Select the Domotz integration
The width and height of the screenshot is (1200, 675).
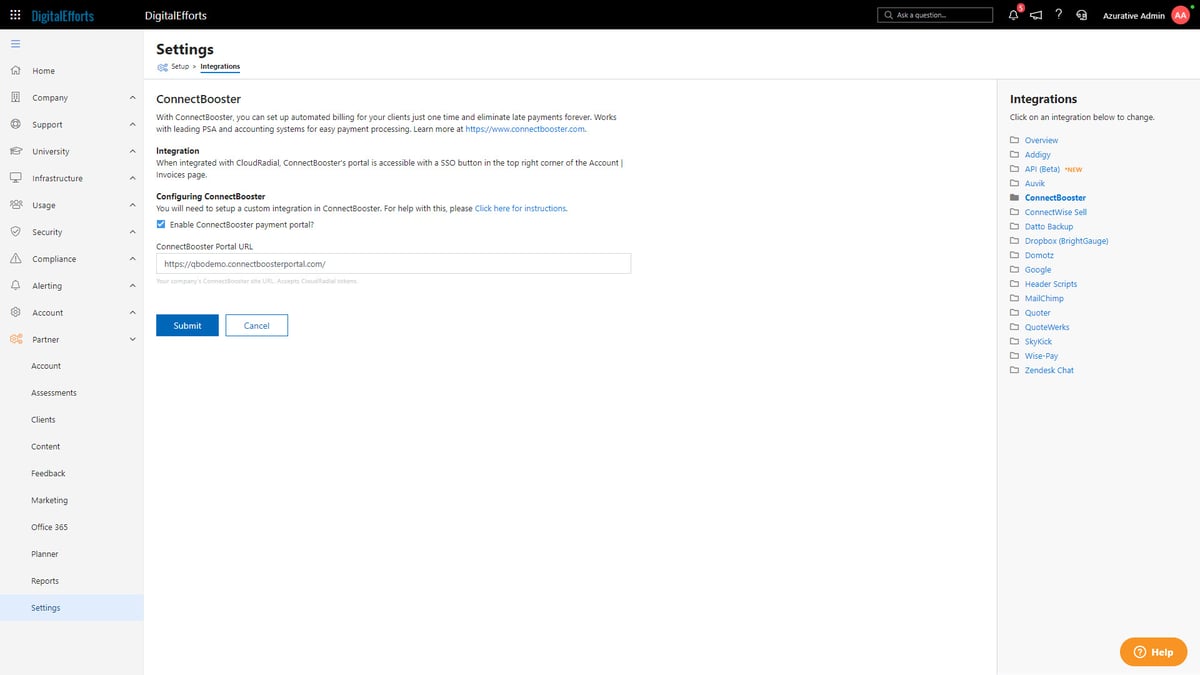pos(1040,256)
